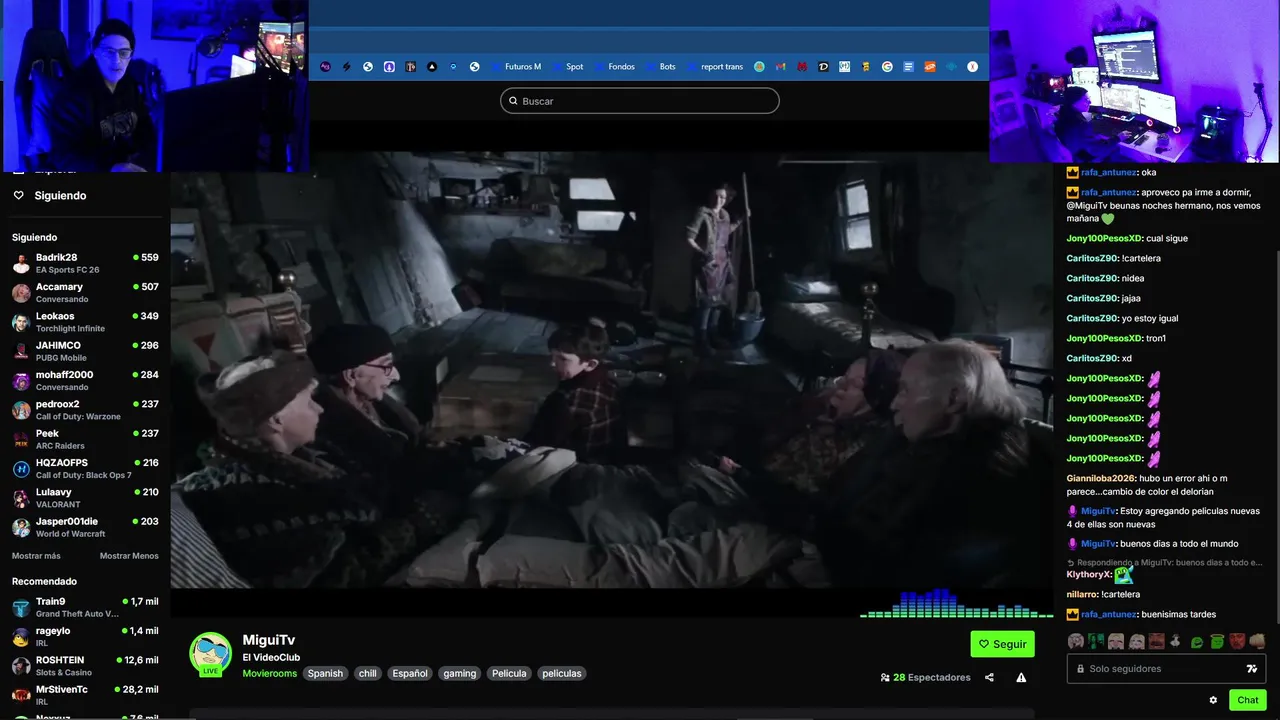1280x720 pixels.
Task: Select the Español tag
Action: coord(410,674)
